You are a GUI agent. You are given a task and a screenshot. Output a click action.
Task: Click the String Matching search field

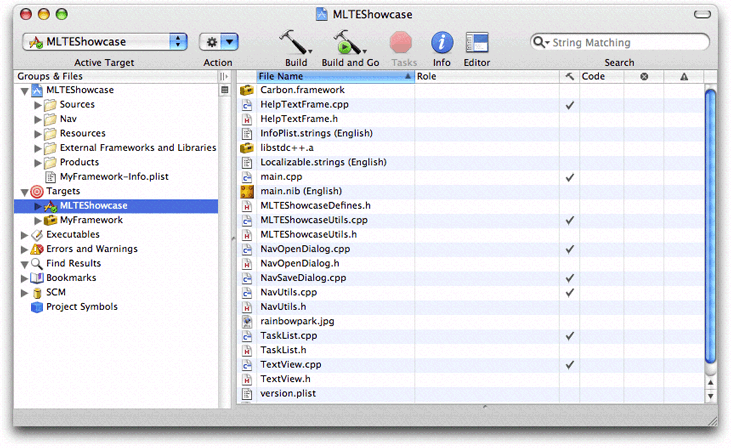(625, 43)
